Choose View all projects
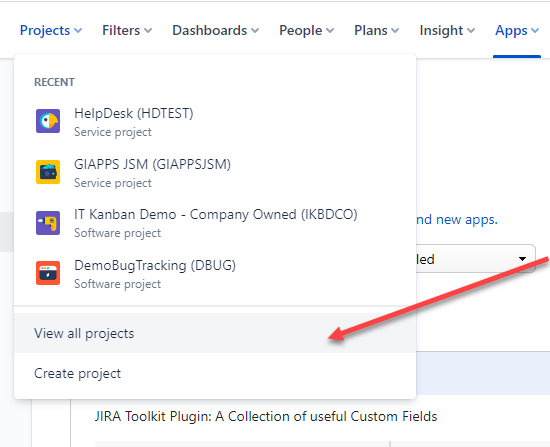This screenshot has height=447, width=550. point(215,333)
